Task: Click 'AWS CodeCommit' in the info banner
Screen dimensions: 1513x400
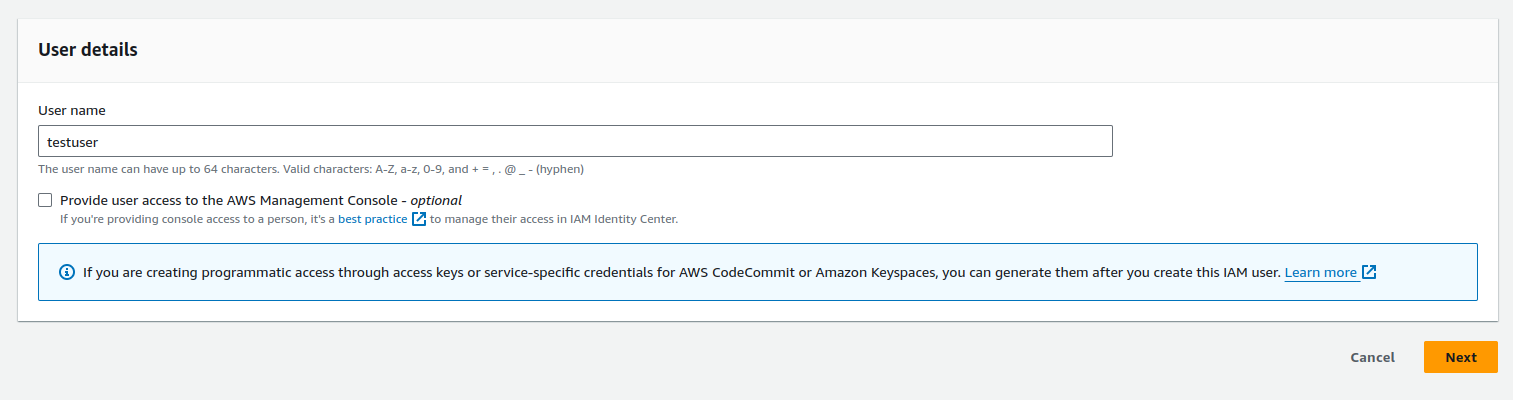Action: (738, 272)
